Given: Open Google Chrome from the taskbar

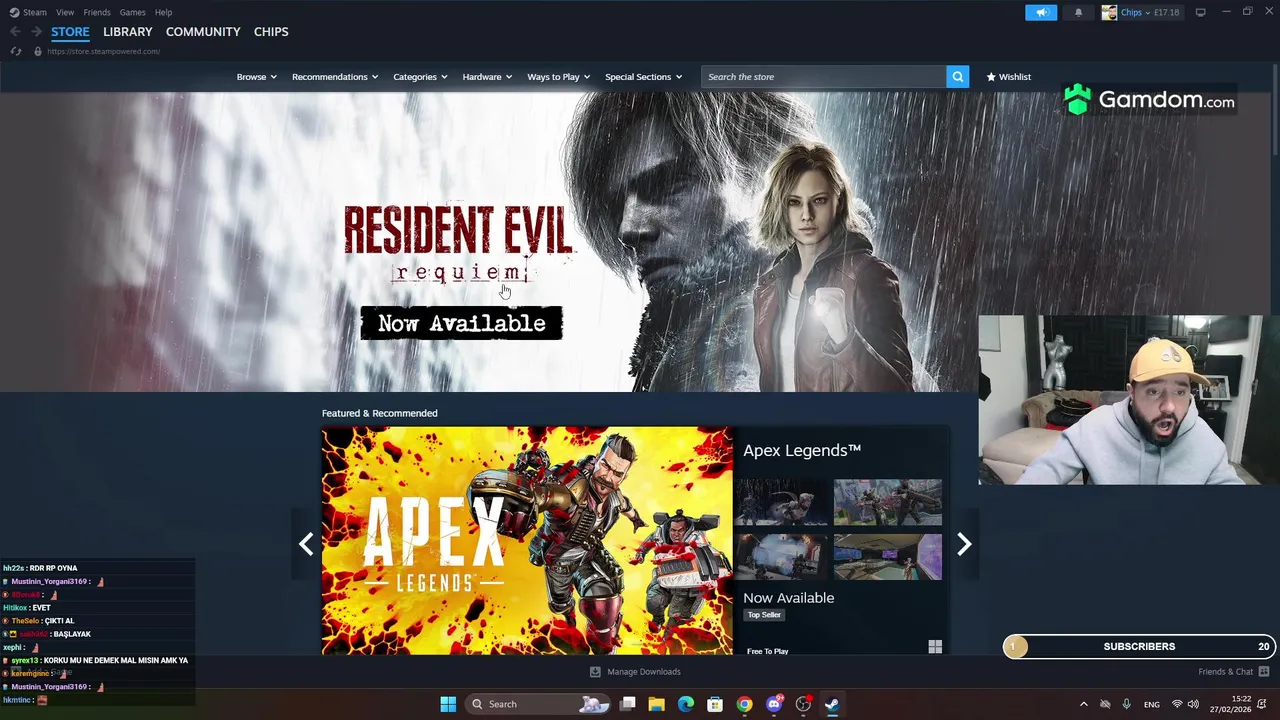Looking at the screenshot, I should (744, 704).
